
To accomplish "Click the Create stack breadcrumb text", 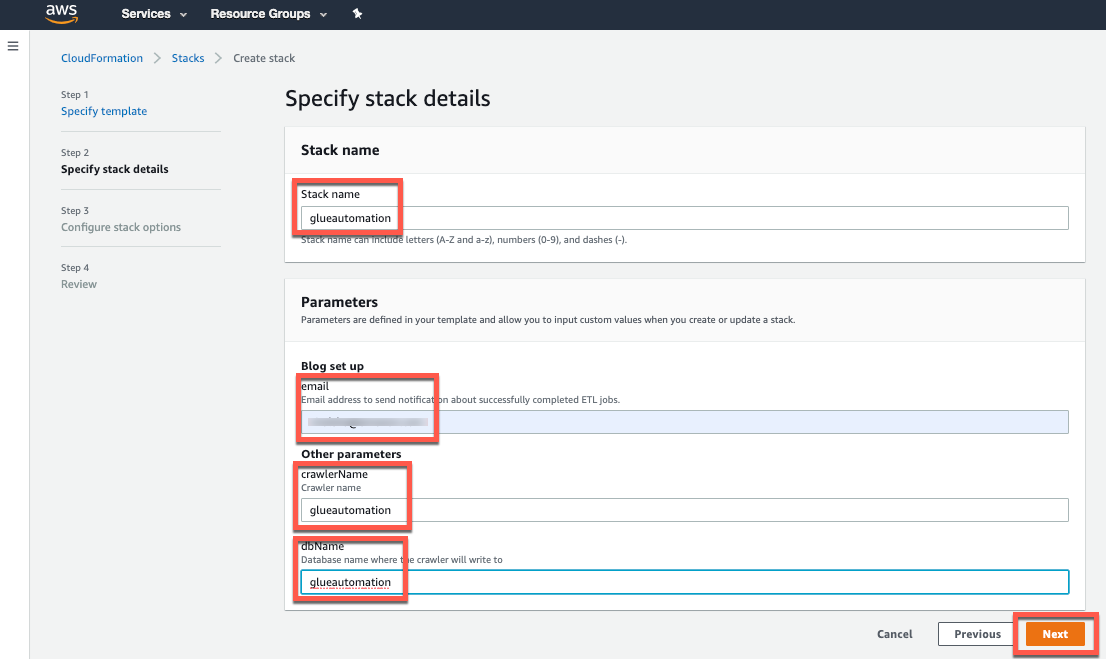I will [264, 58].
